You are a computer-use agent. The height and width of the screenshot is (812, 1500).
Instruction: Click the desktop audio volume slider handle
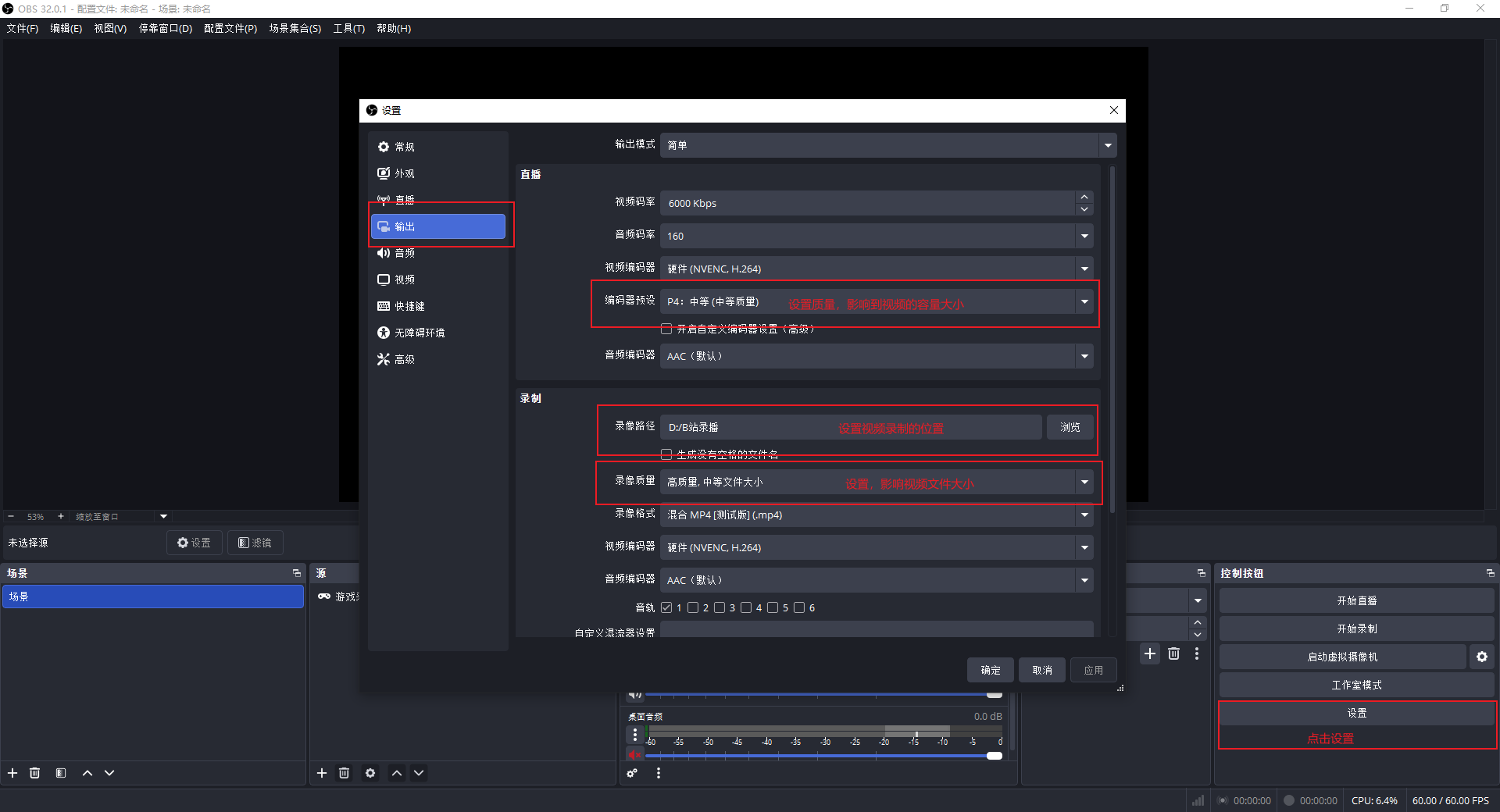(994, 756)
